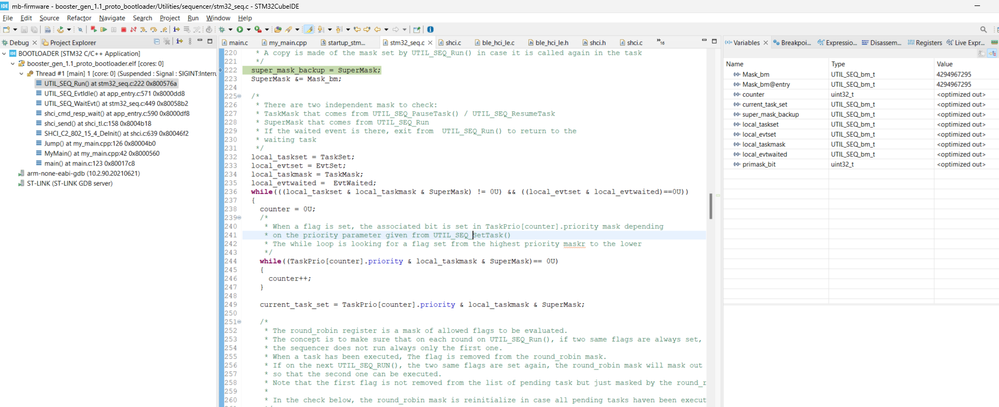Close the Debug view tab
Image resolution: width=999 pixels, height=407 pixels.
(34, 42)
